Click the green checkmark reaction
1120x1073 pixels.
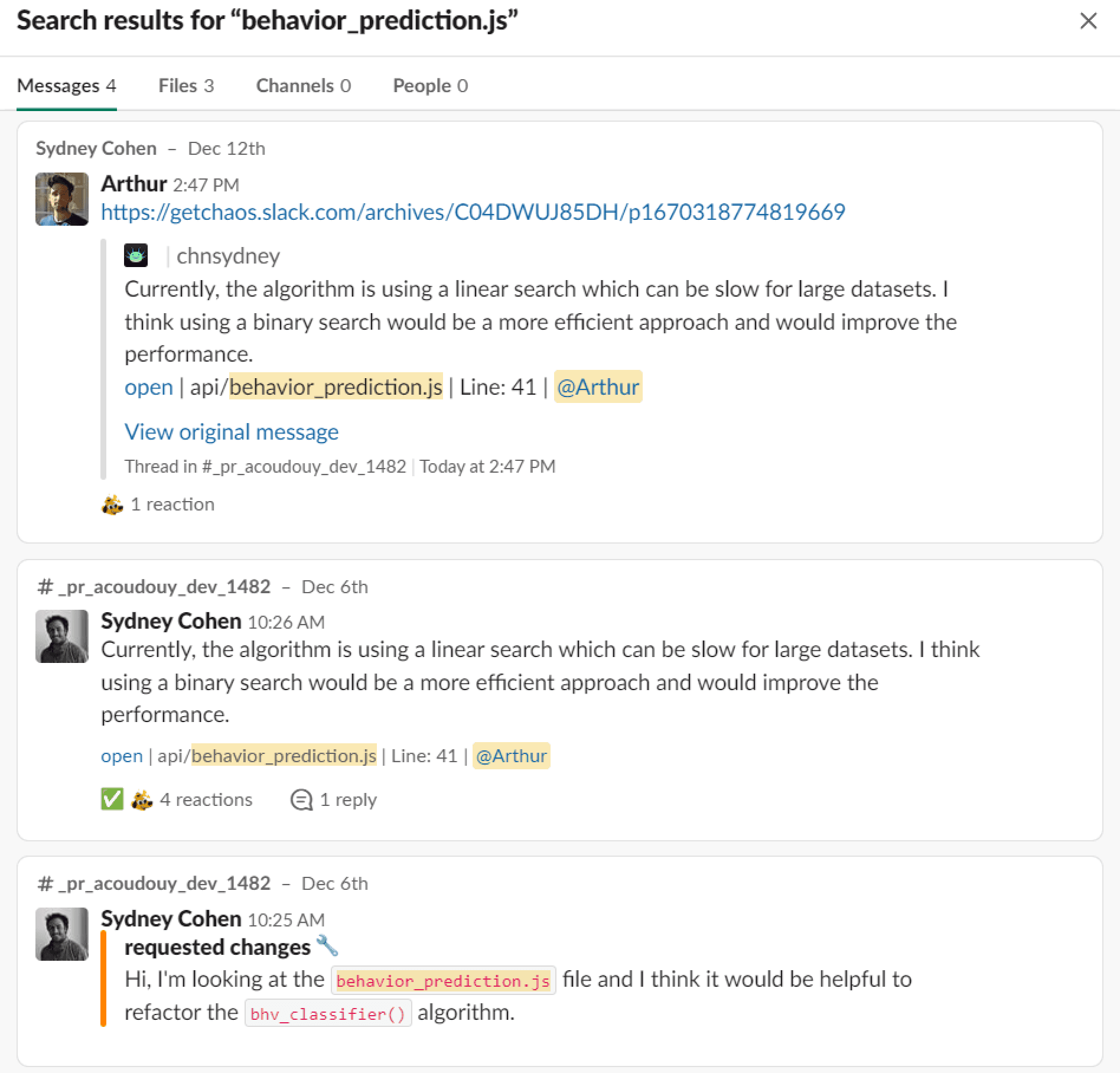pyautogui.click(x=112, y=799)
